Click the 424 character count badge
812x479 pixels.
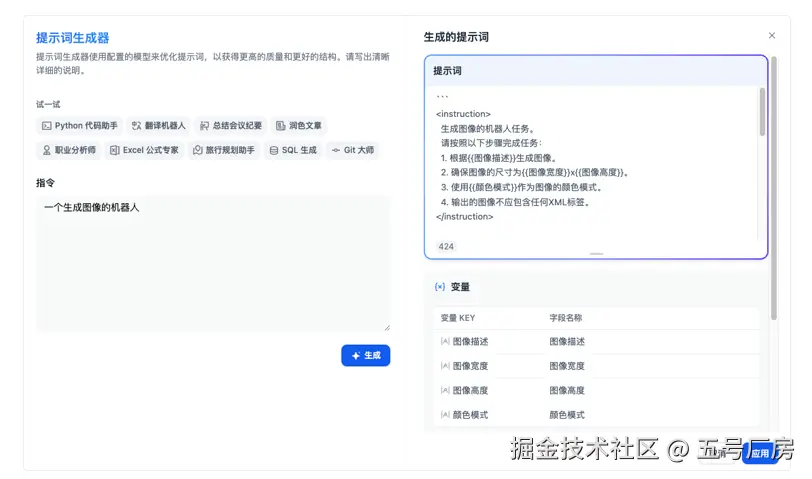pyautogui.click(x=446, y=246)
